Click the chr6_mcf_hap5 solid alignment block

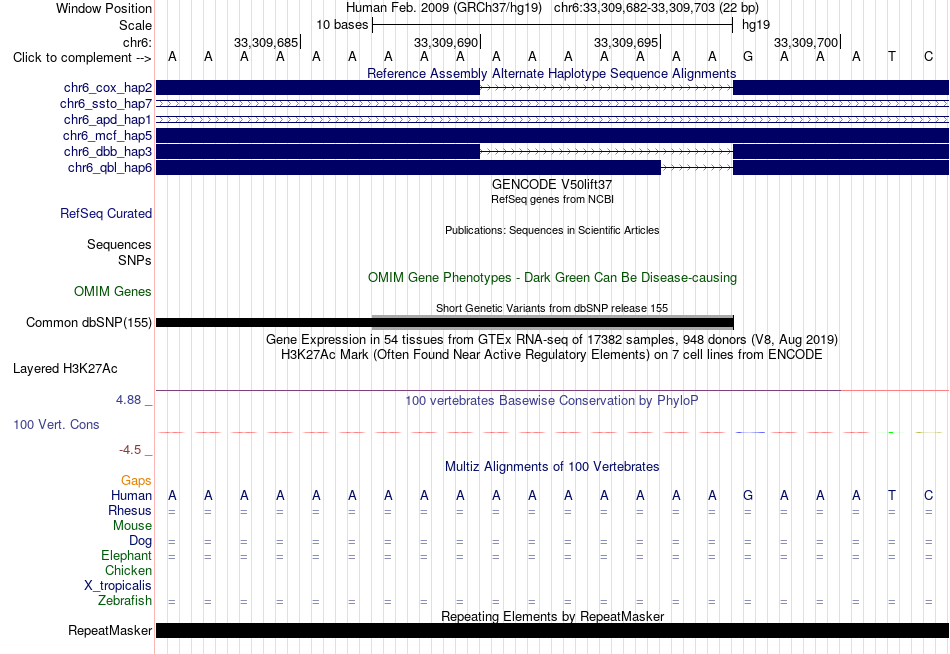552,135
